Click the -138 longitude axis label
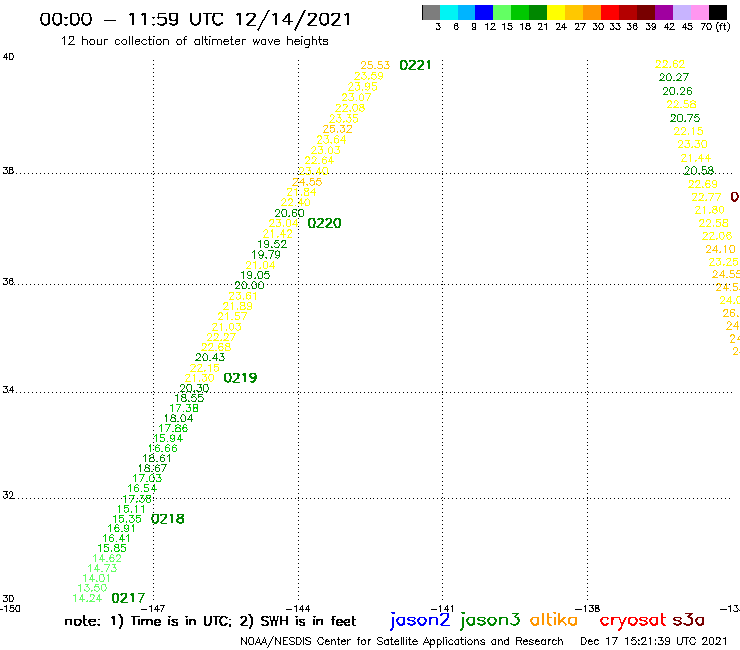The height and width of the screenshot is (650, 740). [588, 609]
